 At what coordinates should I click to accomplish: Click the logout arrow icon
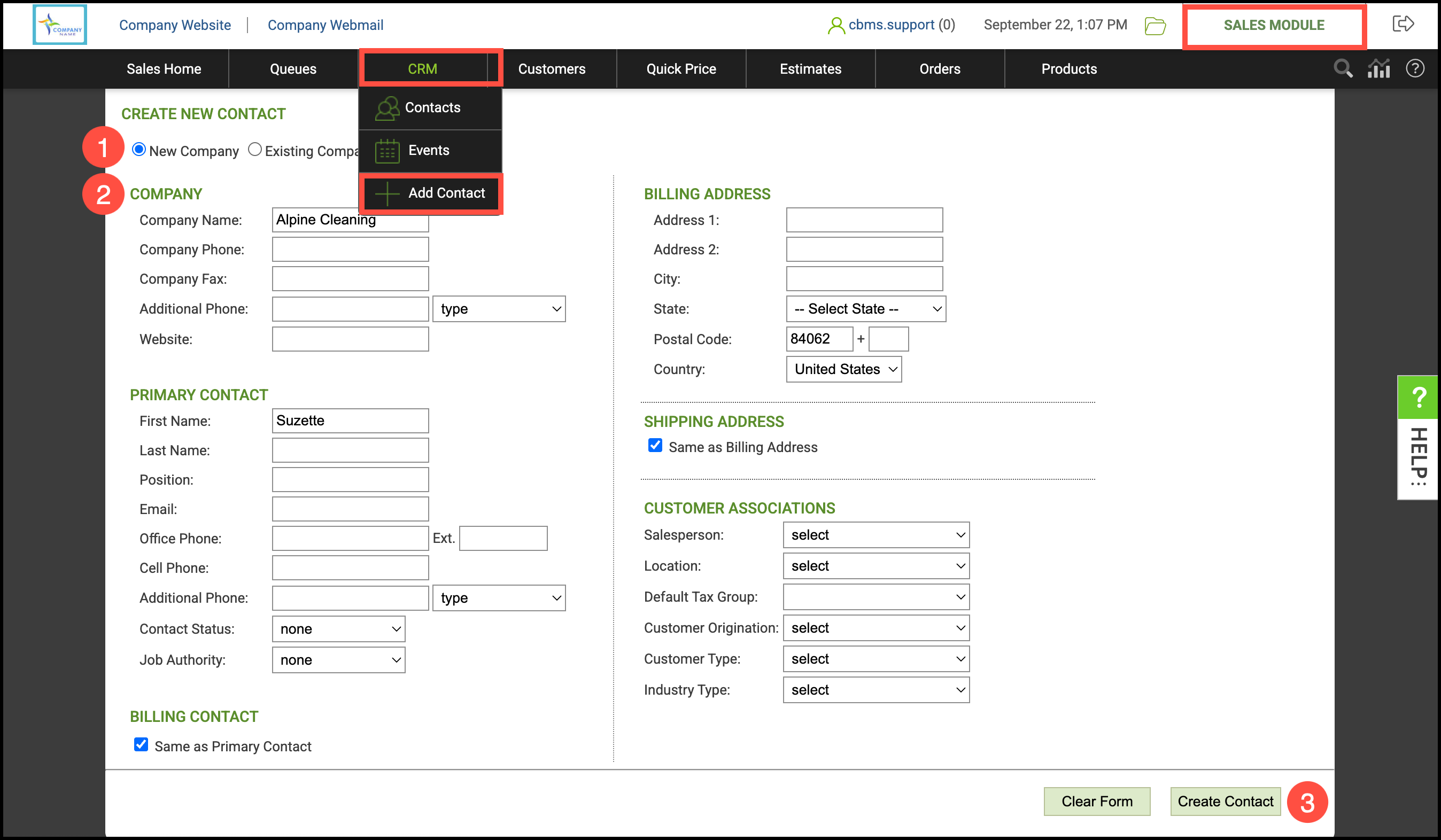click(1403, 24)
